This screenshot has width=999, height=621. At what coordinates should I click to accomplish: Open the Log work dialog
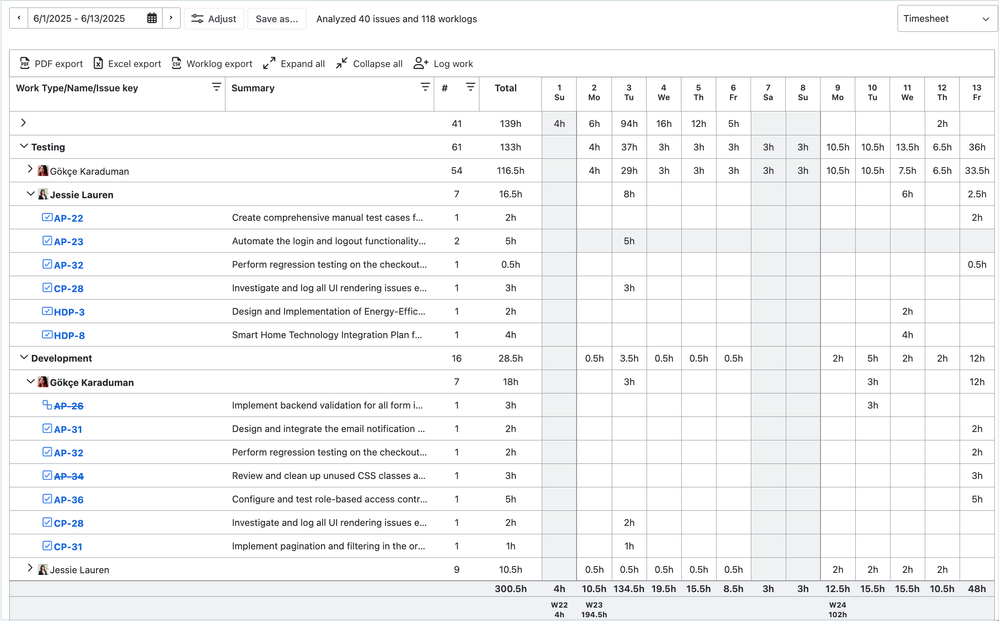pyautogui.click(x=449, y=62)
